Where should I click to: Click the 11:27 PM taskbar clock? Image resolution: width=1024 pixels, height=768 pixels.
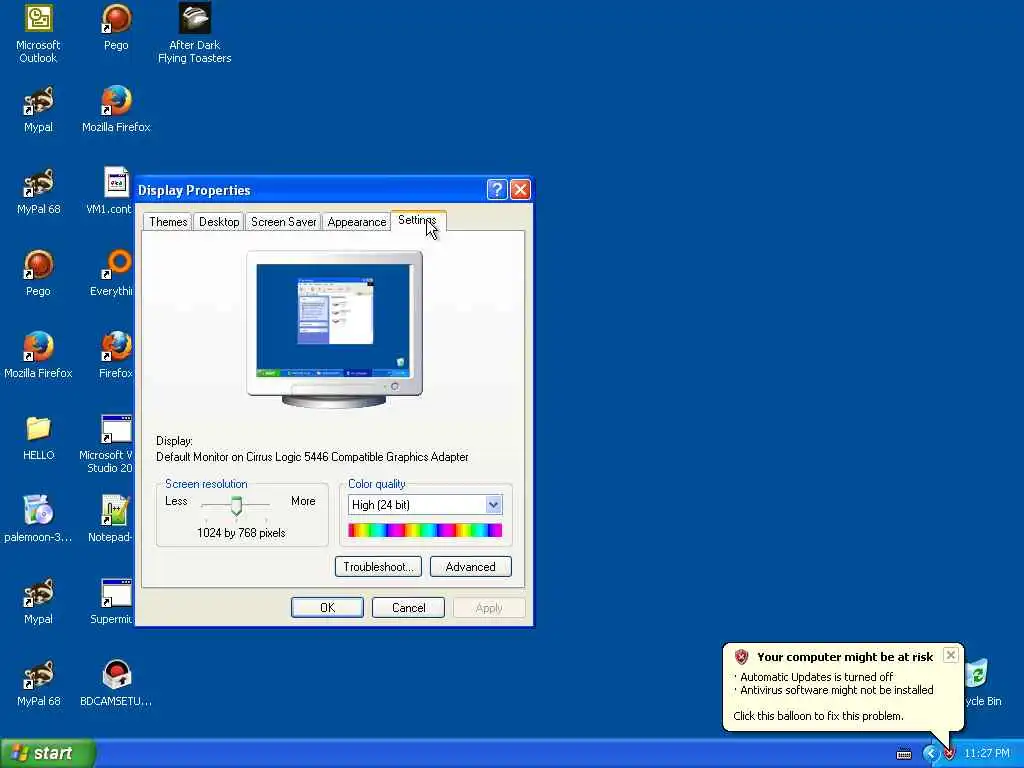pos(987,754)
